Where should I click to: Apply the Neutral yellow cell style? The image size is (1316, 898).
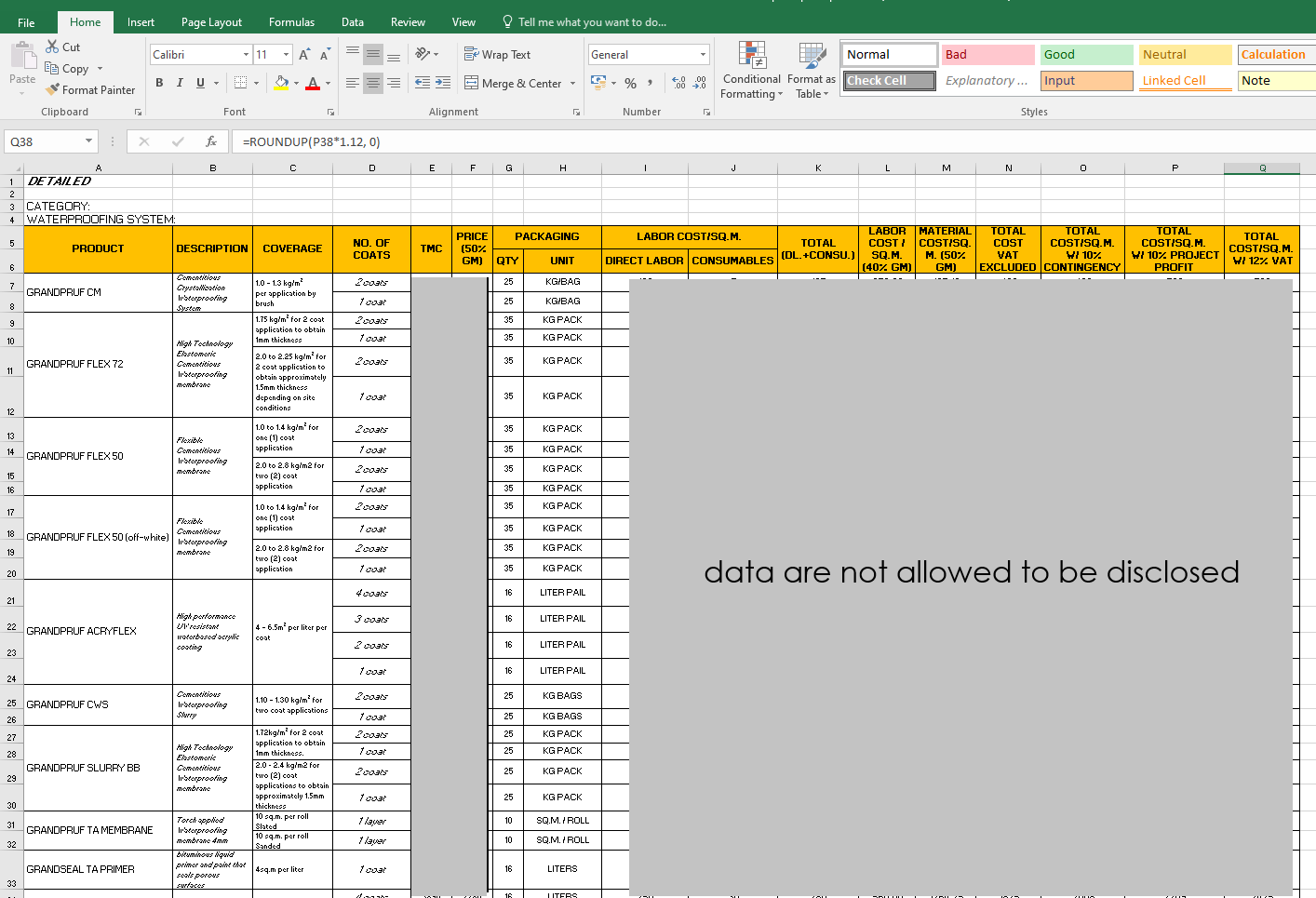(1186, 55)
